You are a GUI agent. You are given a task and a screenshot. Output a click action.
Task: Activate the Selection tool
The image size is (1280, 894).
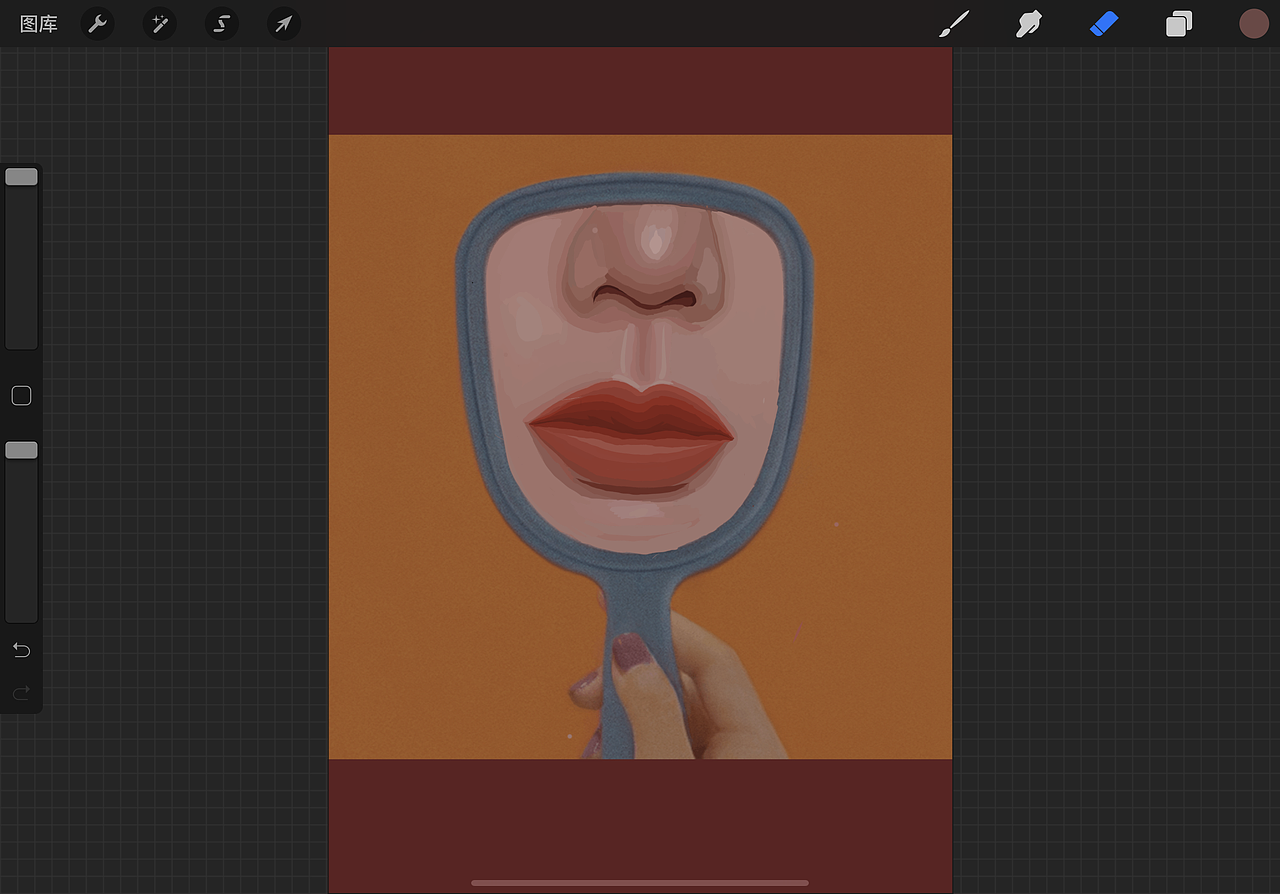pyautogui.click(x=221, y=24)
